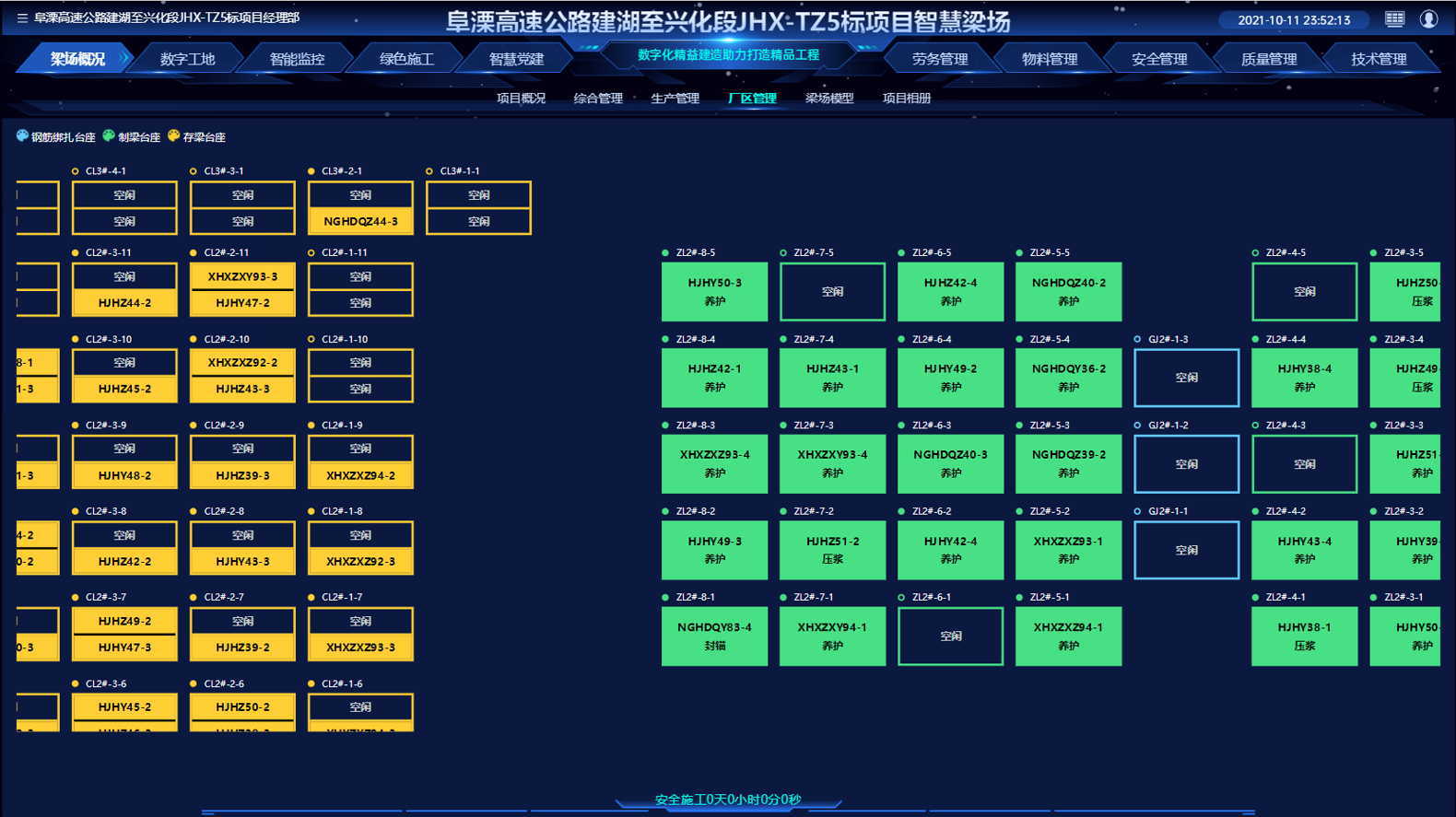Go to 梁场模型 sub-tab
Viewport: 1456px width, 817px height.
[x=828, y=99]
